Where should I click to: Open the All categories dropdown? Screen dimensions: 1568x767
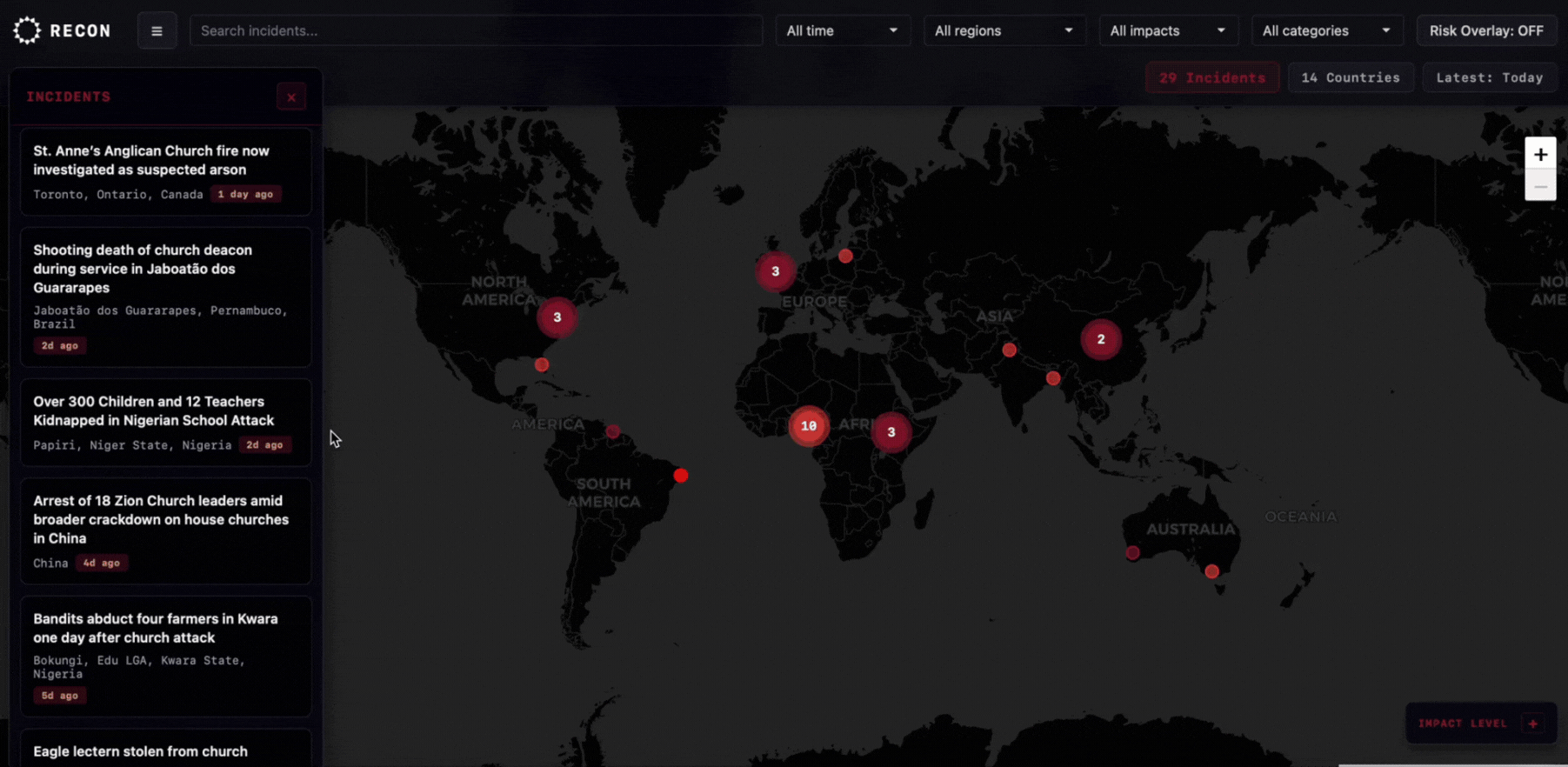coord(1326,30)
